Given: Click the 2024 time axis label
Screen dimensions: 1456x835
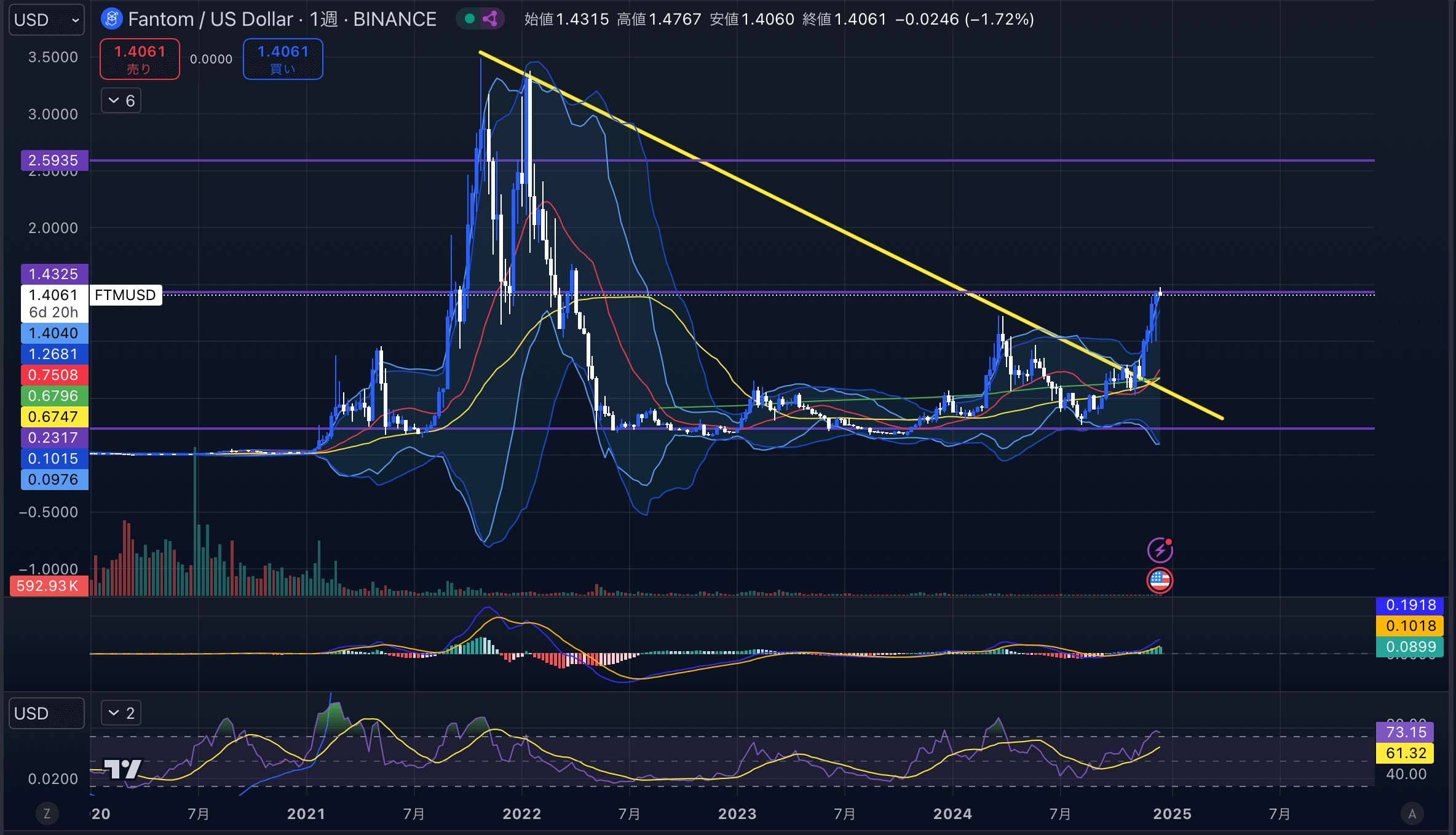Looking at the screenshot, I should pyautogui.click(x=952, y=814).
